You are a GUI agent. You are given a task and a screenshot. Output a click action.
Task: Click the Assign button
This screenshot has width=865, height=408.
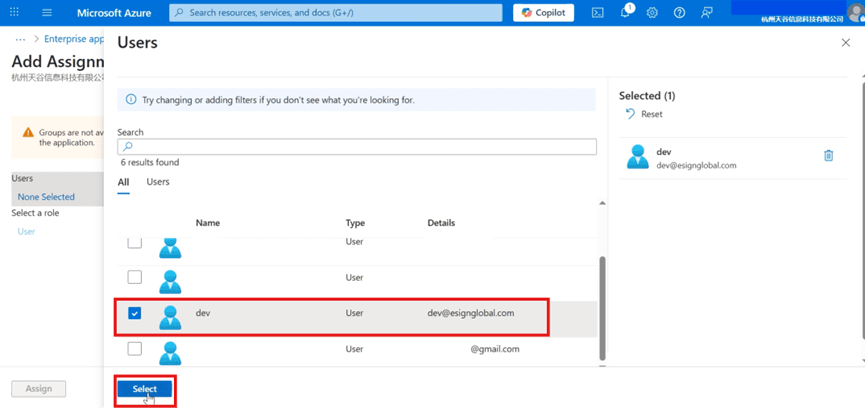pyautogui.click(x=39, y=389)
